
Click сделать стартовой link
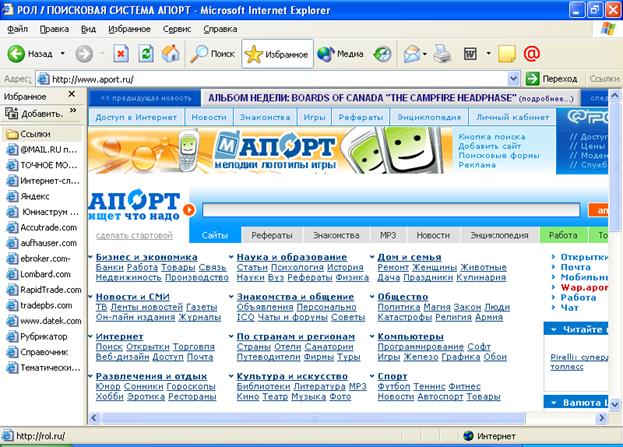pos(134,236)
